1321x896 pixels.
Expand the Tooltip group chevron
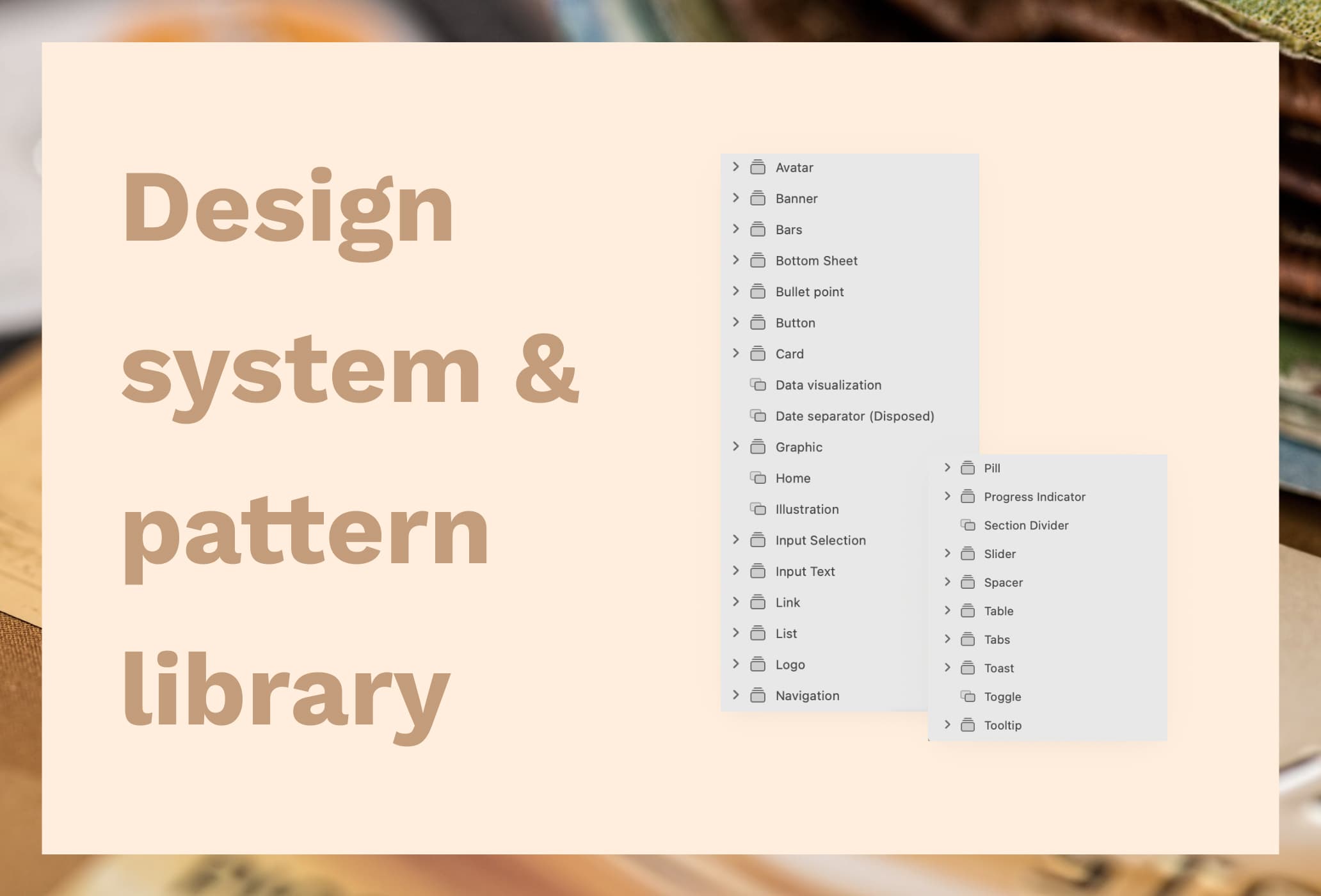[947, 724]
